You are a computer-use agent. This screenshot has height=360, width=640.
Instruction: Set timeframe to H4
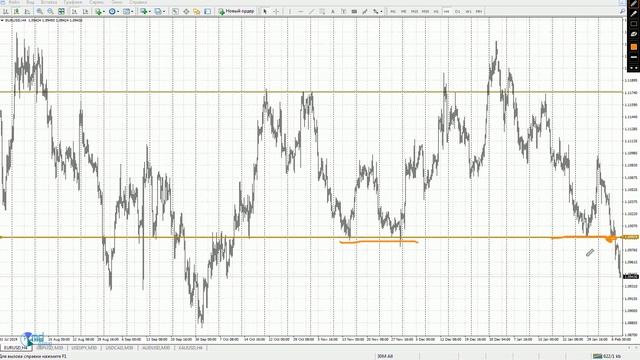click(447, 11)
